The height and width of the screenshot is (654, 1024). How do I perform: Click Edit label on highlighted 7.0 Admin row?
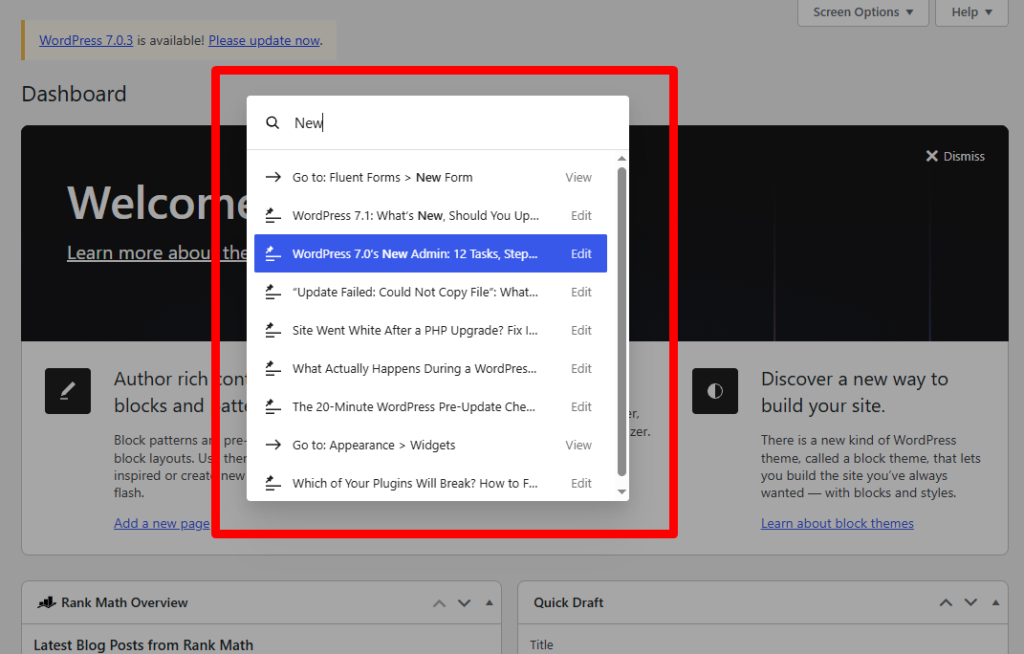(x=581, y=253)
